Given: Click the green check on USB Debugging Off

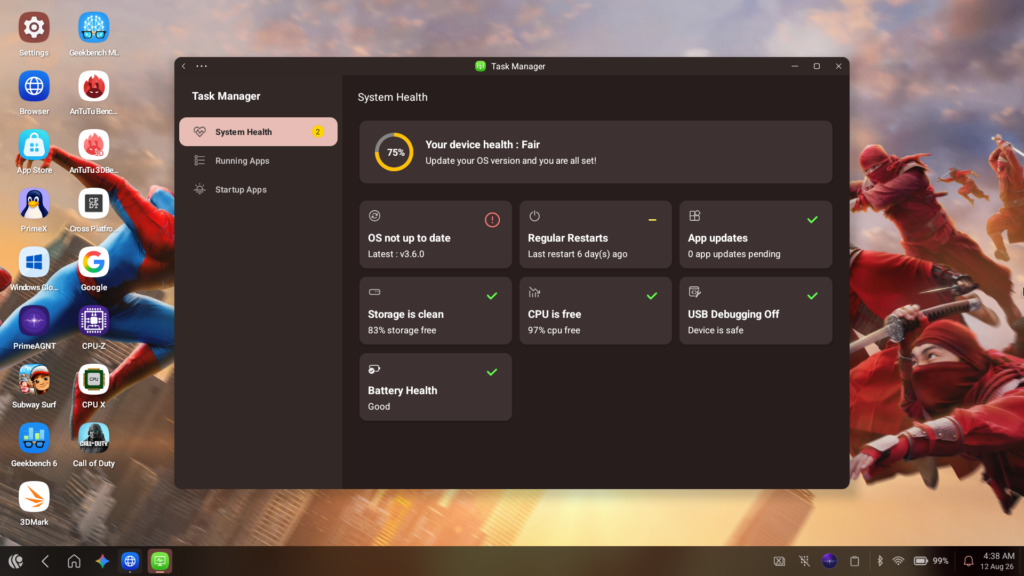Looking at the screenshot, I should coord(812,296).
